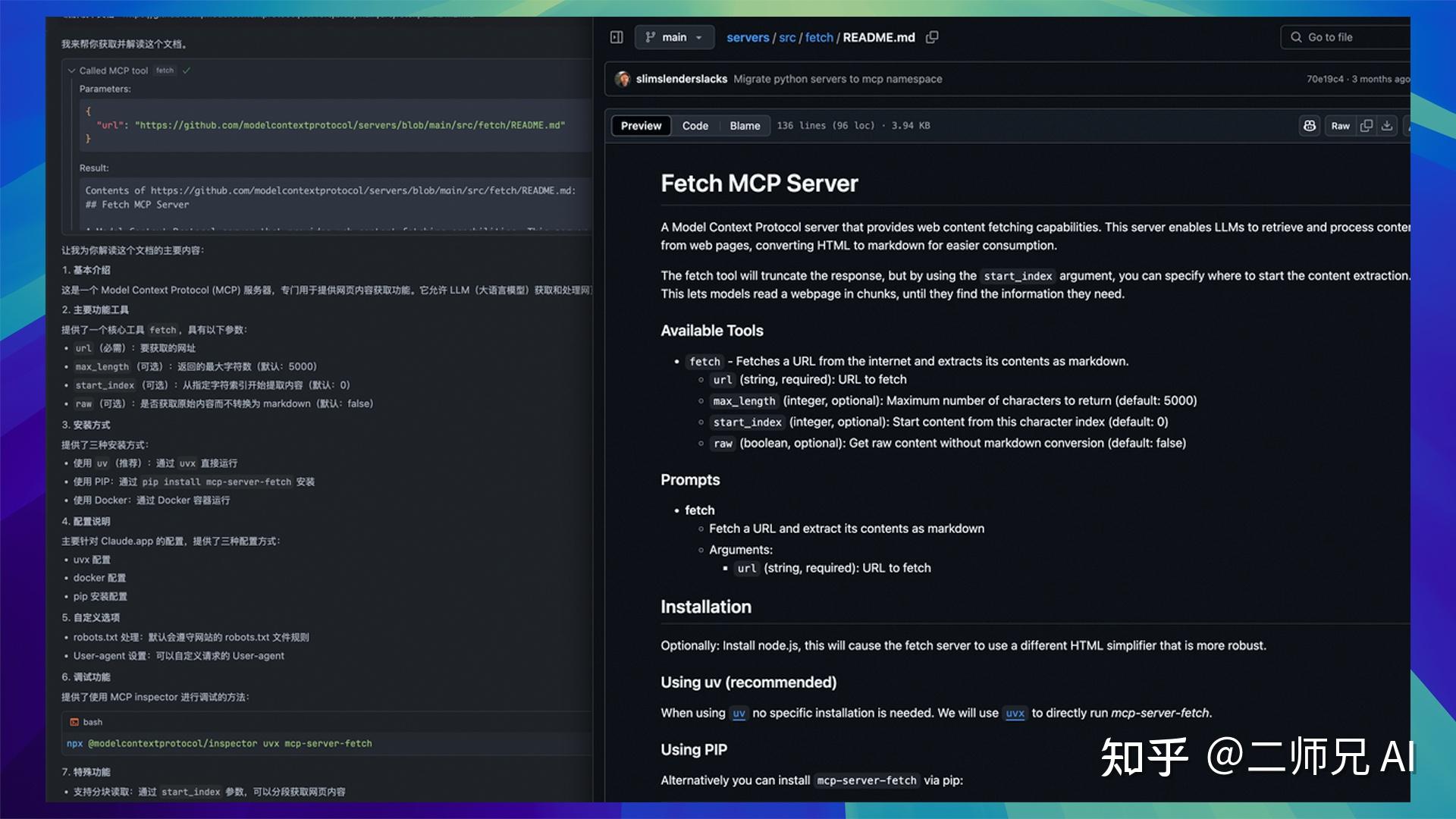Download the README.md file
This screenshot has height=819, width=1456.
pos(1387,125)
